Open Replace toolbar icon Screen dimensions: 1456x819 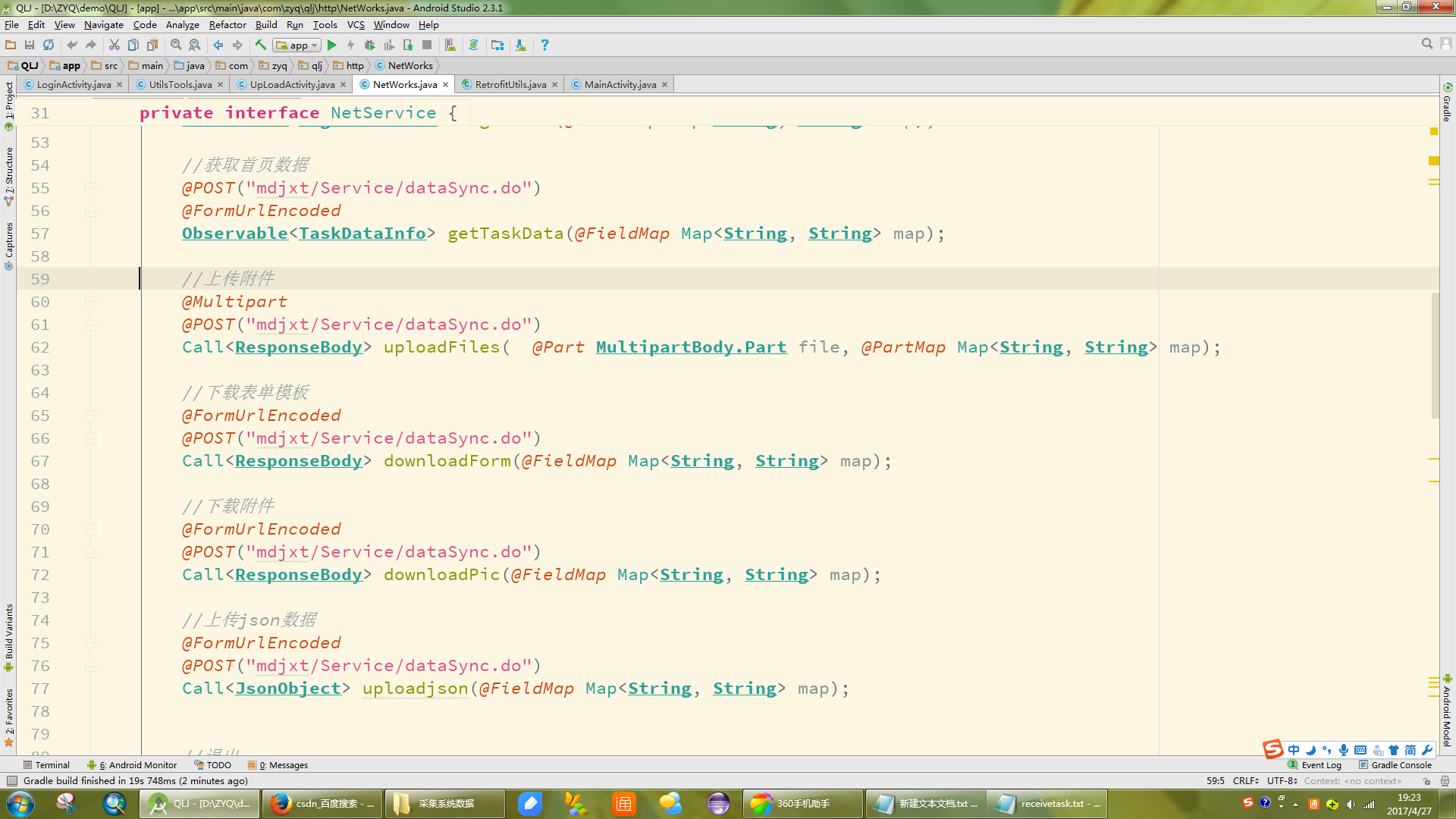(x=195, y=45)
